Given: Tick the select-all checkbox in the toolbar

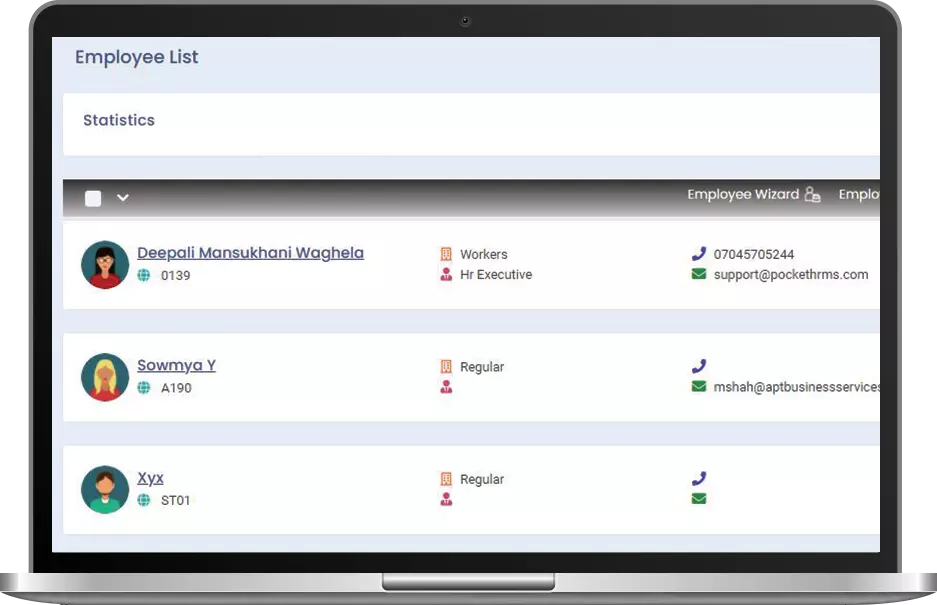Looking at the screenshot, I should click(x=93, y=198).
